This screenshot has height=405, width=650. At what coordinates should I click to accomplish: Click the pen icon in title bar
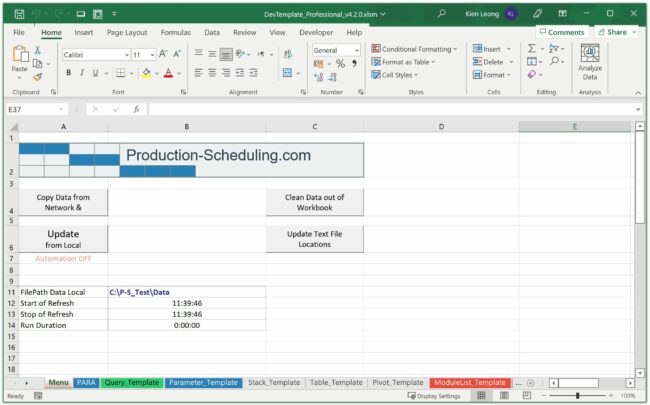click(x=538, y=14)
